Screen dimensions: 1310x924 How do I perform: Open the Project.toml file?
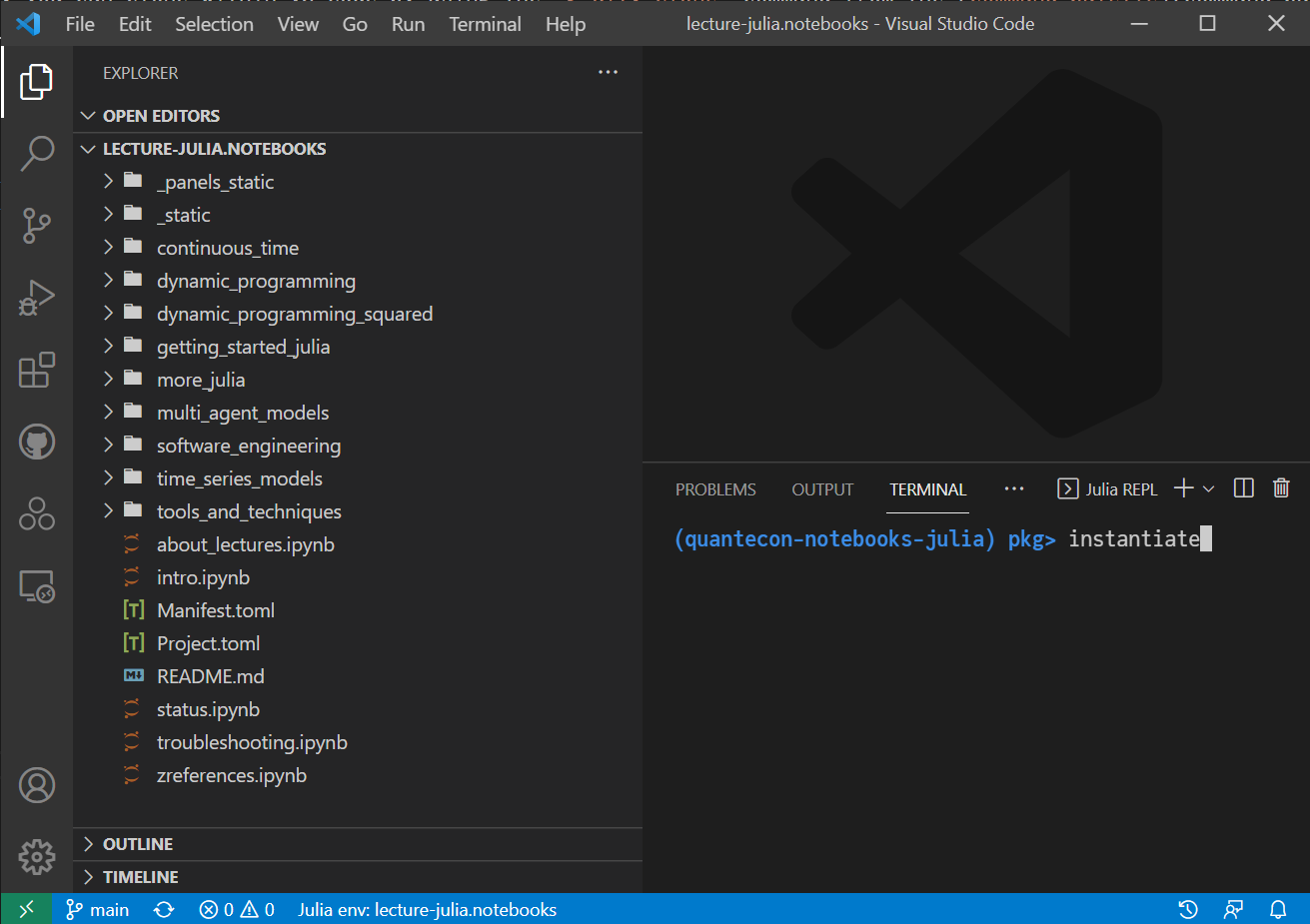(x=208, y=643)
